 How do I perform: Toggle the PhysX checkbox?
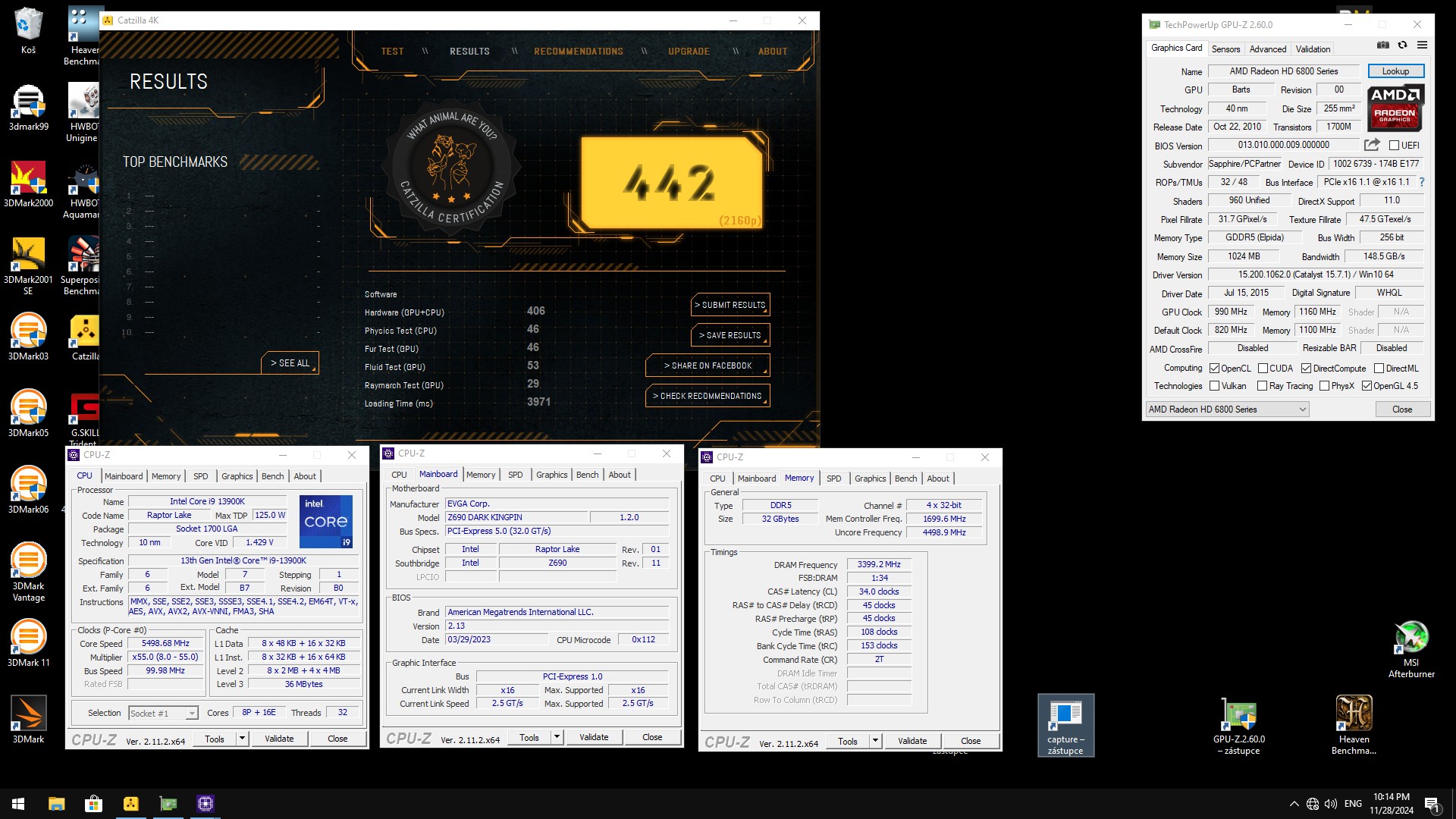(1324, 386)
